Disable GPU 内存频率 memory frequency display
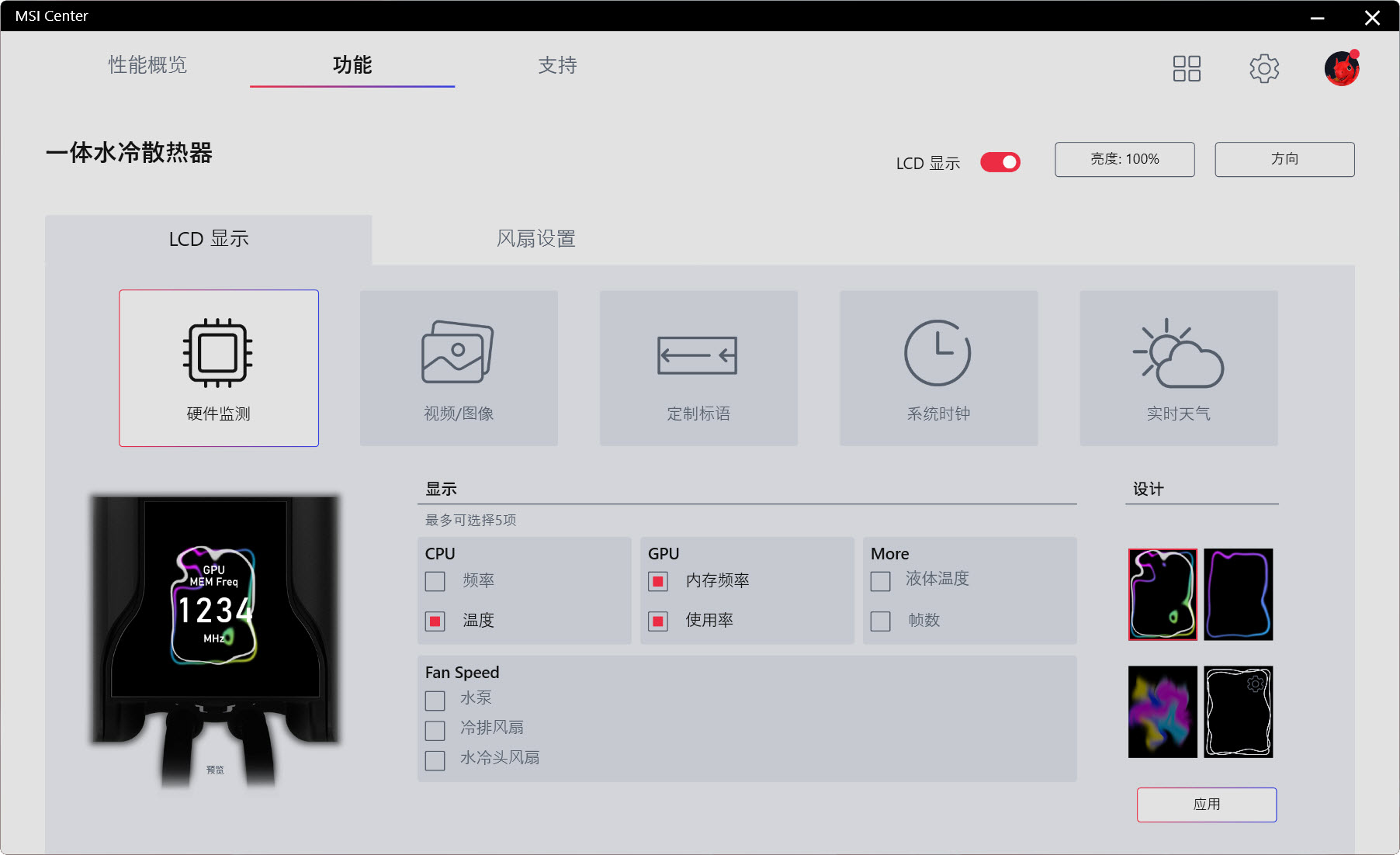1400x855 pixels. click(657, 580)
